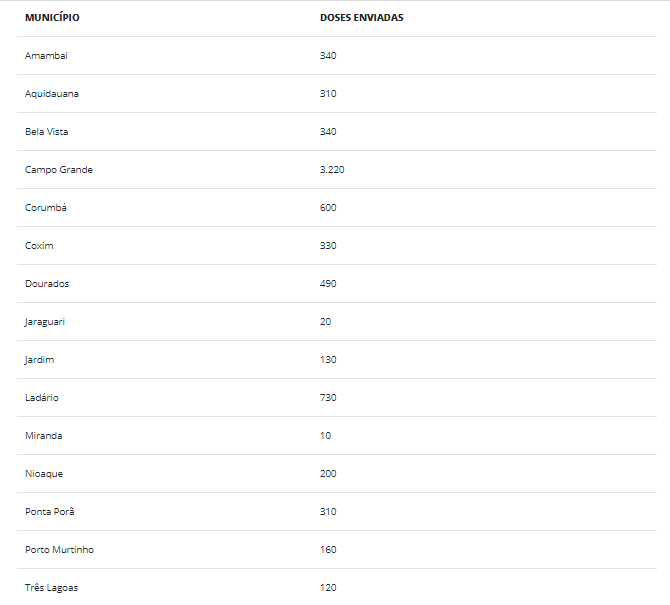The height and width of the screenshot is (605, 670).
Task: Click on Corumbá municipality name
Action: [46, 208]
